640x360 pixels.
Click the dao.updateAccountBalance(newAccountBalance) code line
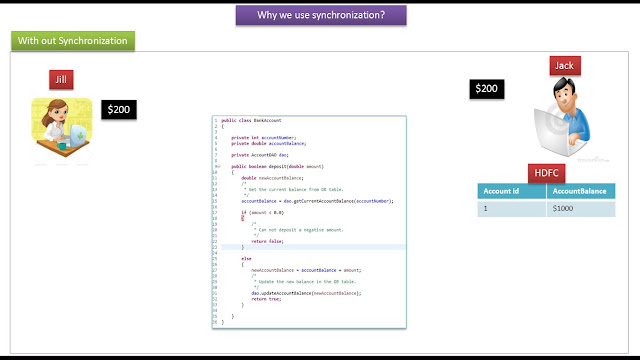tap(306, 293)
